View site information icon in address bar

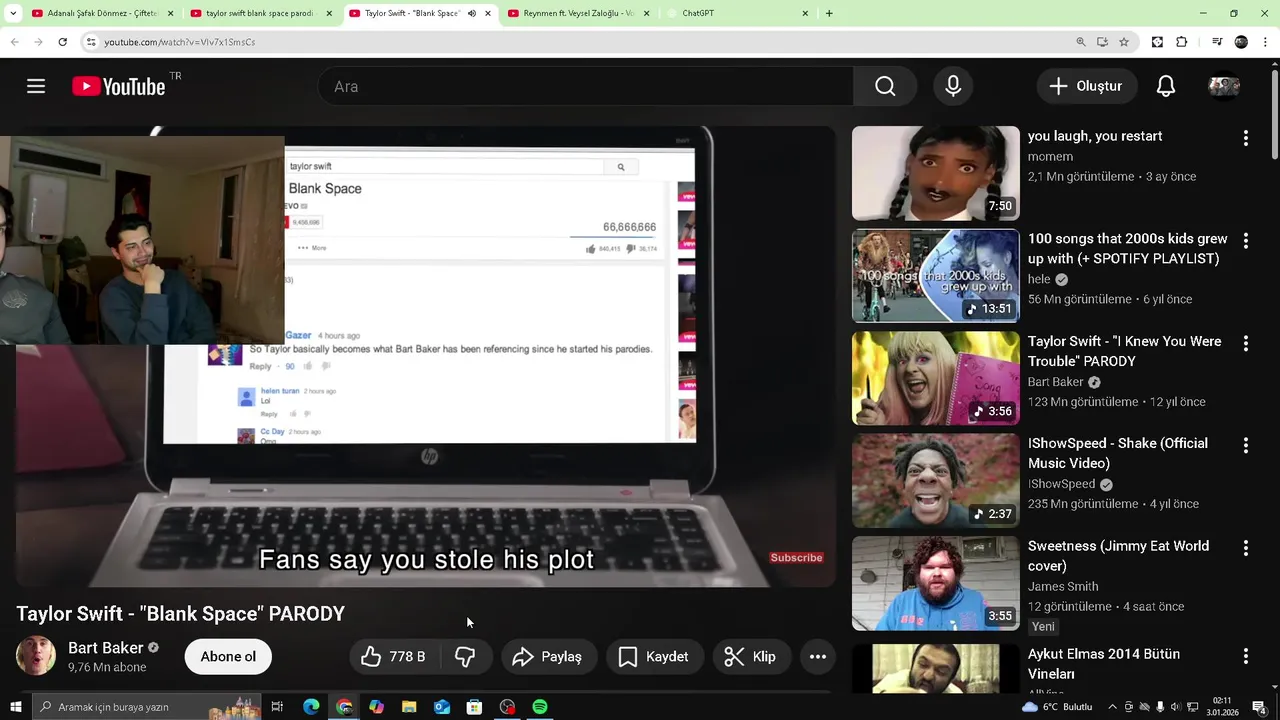pos(91,42)
